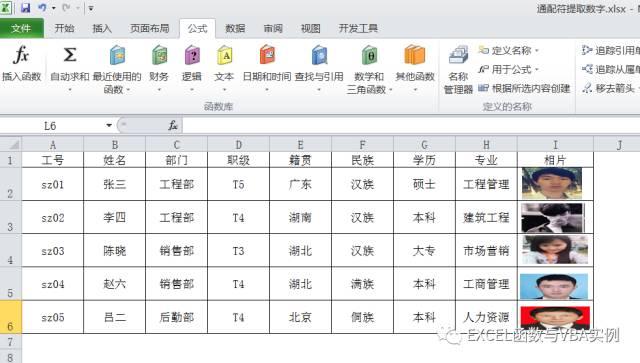This screenshot has height=363, width=640.
Task: Click the cell containing 大专
Action: 424,251
